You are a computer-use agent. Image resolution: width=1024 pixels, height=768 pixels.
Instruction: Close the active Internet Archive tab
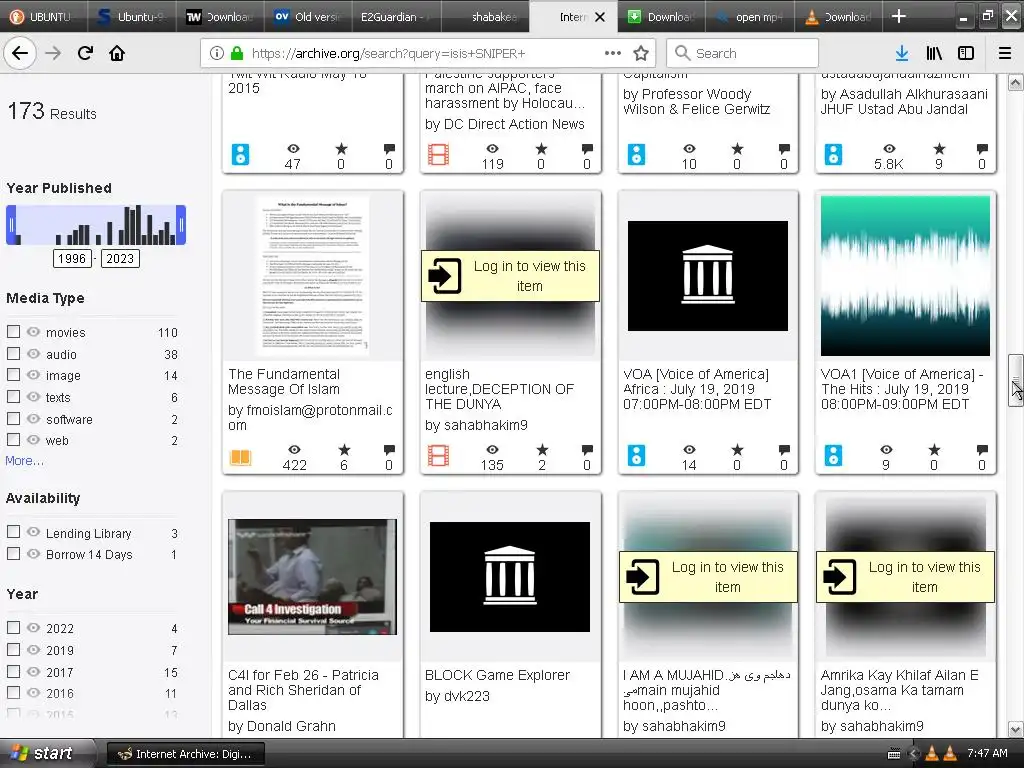point(600,17)
